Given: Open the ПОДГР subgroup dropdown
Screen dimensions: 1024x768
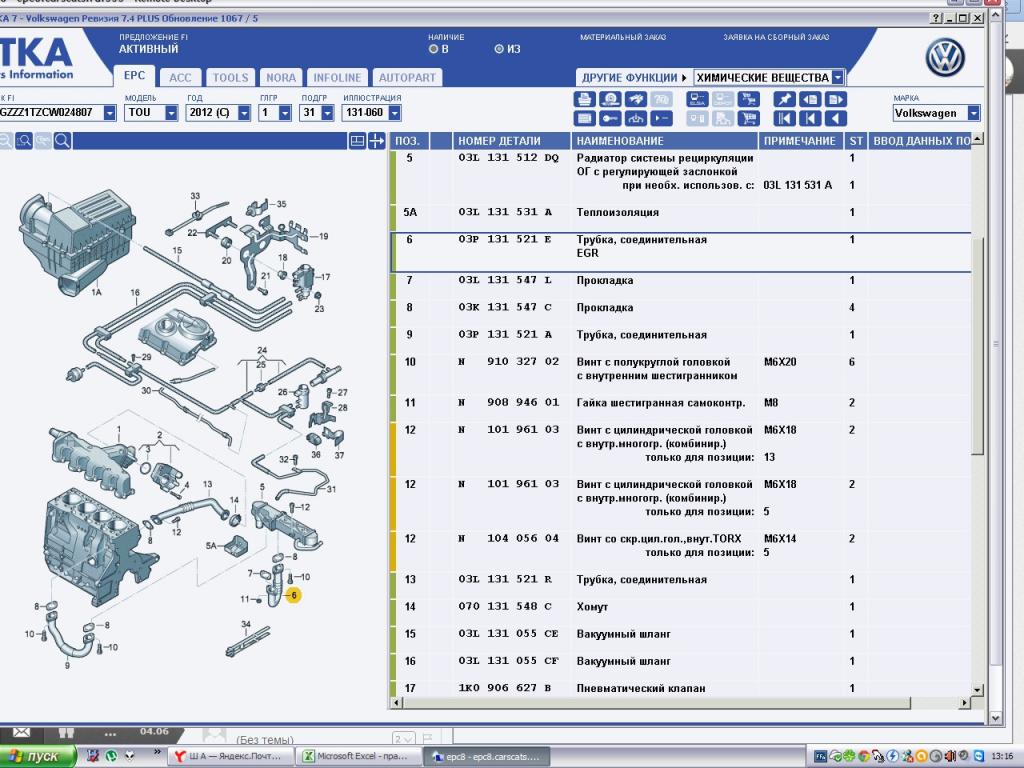Looking at the screenshot, I should pyautogui.click(x=328, y=113).
